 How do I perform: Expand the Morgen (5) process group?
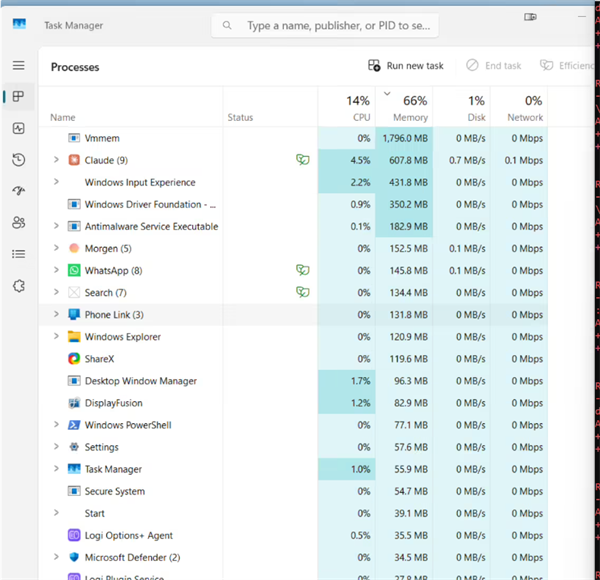56,248
